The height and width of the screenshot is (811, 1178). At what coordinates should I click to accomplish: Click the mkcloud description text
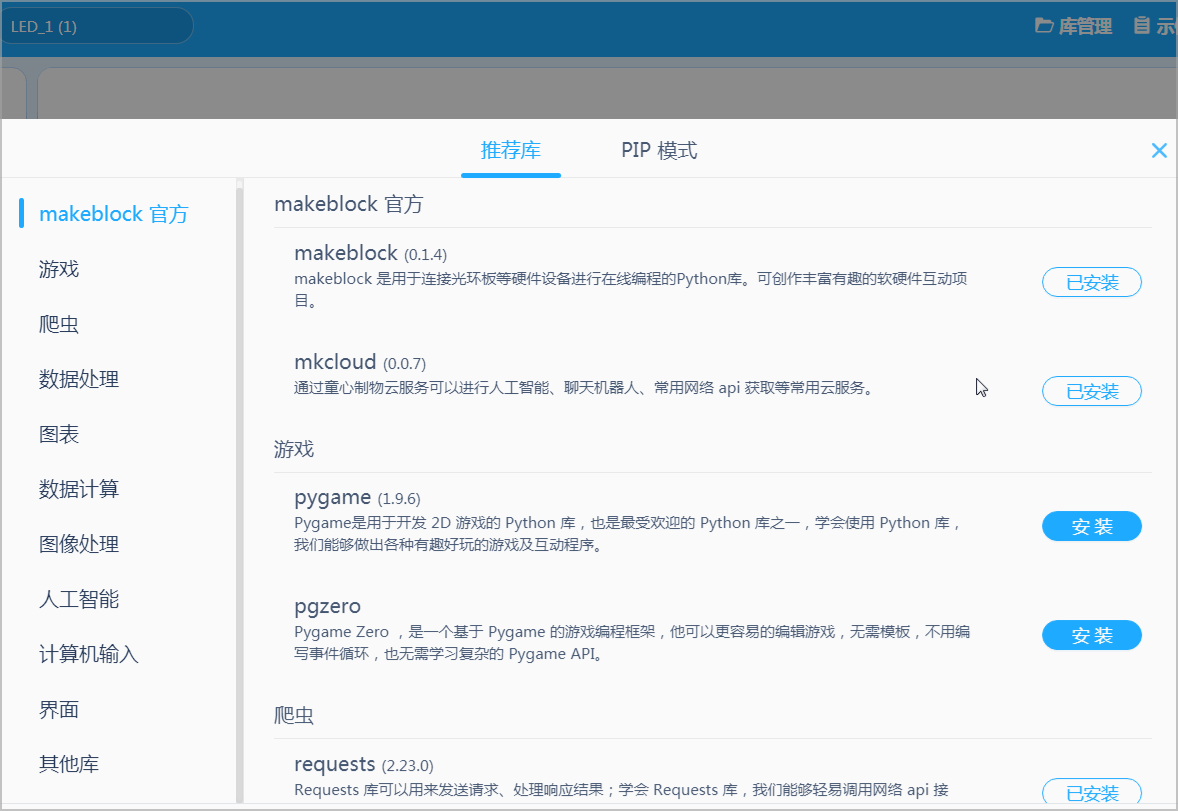coord(584,388)
